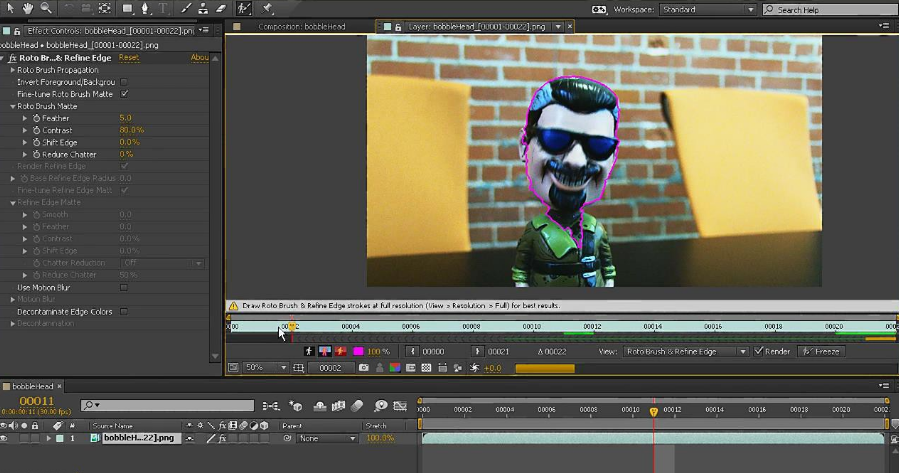Screen dimensions: 899x473
Task: Select the Clone Stamp tool
Action: pyautogui.click(x=203, y=9)
